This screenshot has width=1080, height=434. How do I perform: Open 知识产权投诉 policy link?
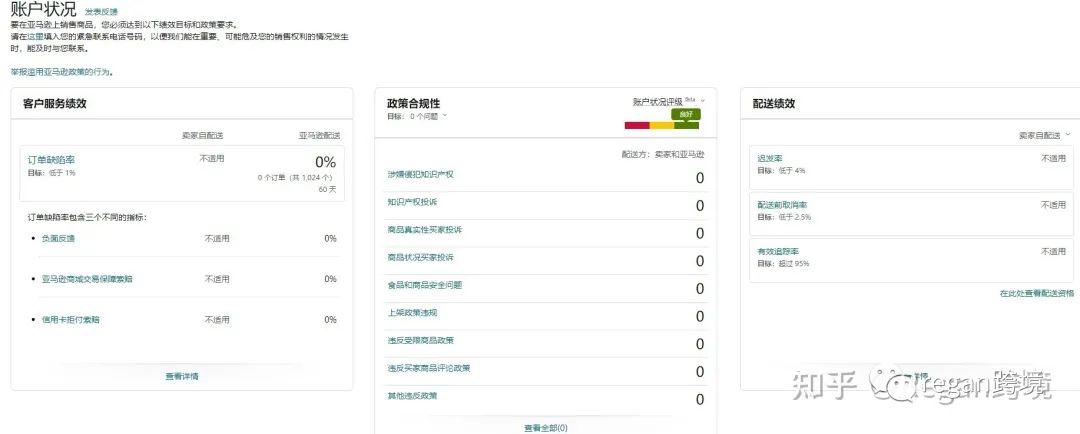coord(412,202)
